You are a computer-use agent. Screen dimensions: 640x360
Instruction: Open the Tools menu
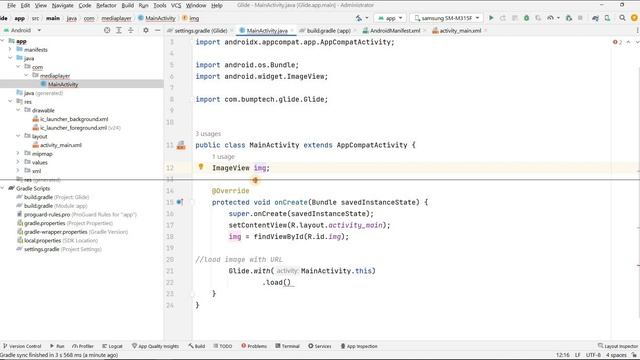tap(160, 5)
